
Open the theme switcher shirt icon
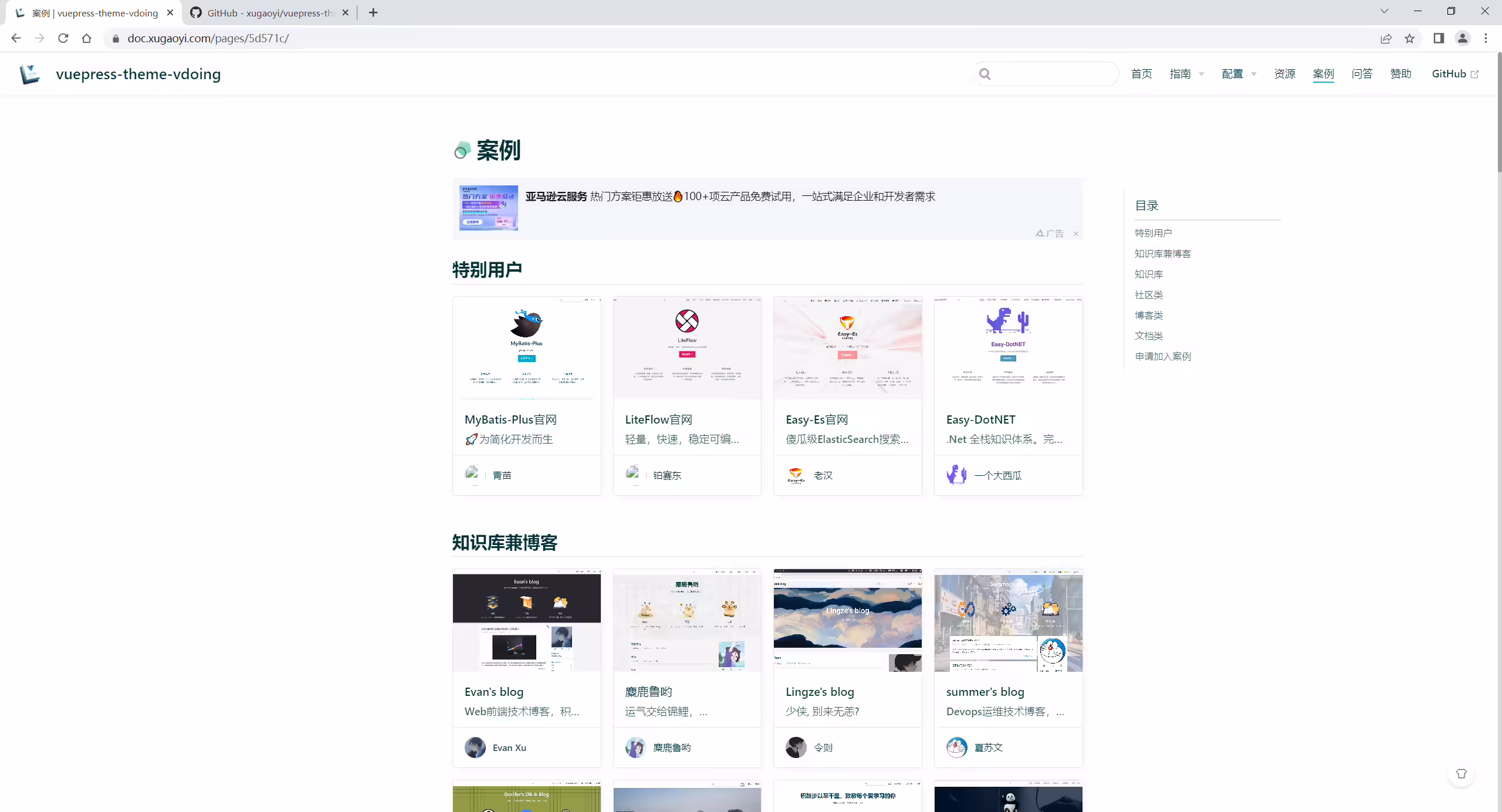tap(1462, 774)
